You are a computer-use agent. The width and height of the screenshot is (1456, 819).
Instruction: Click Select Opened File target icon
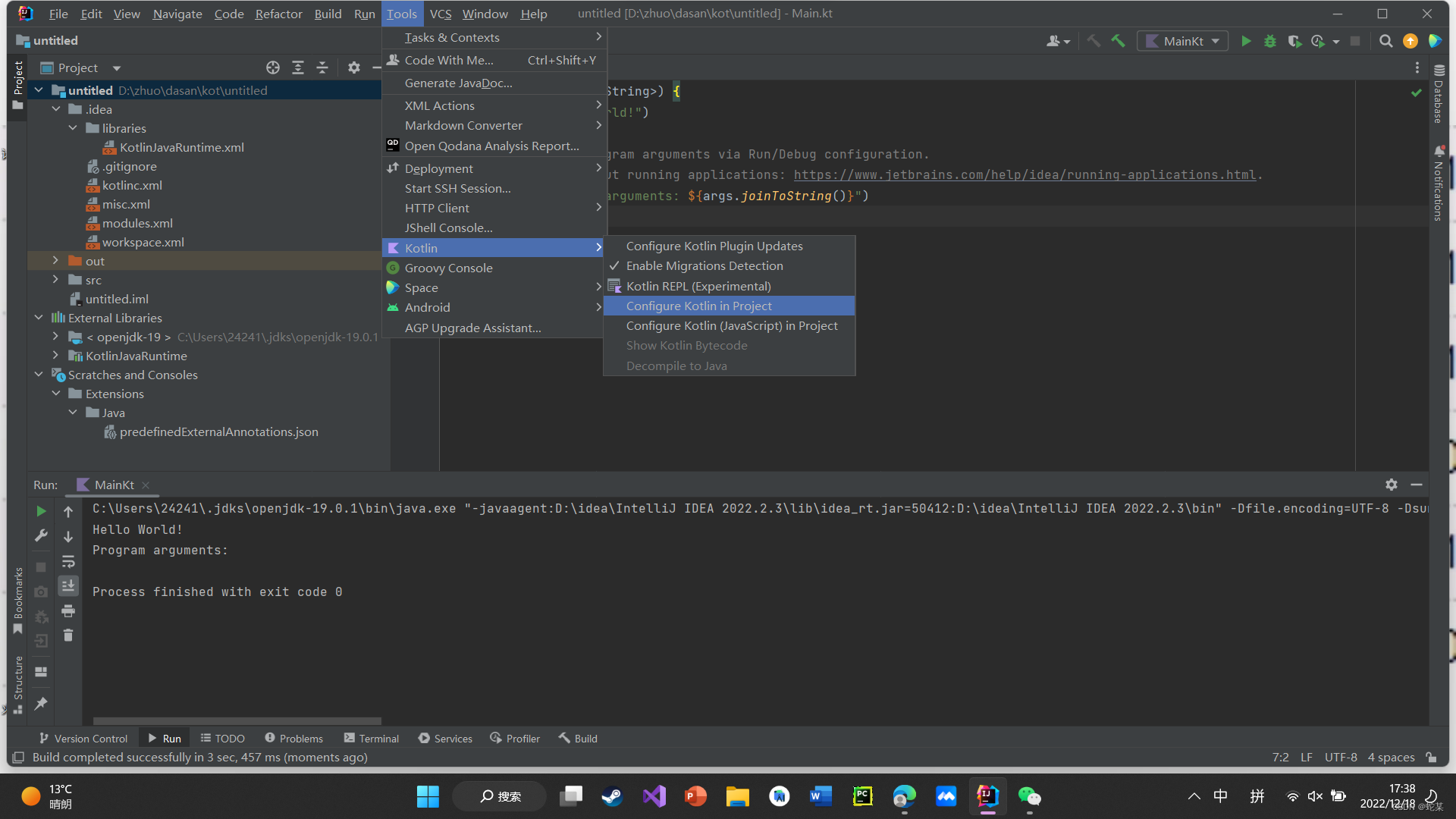(x=273, y=67)
